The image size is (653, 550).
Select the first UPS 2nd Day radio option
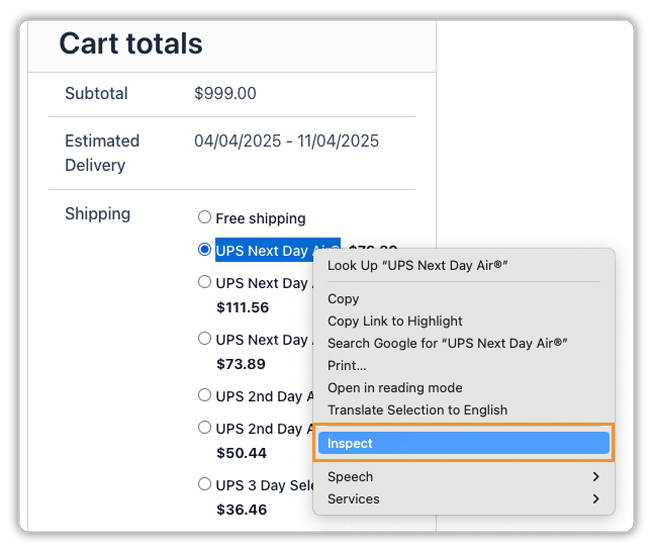click(204, 395)
